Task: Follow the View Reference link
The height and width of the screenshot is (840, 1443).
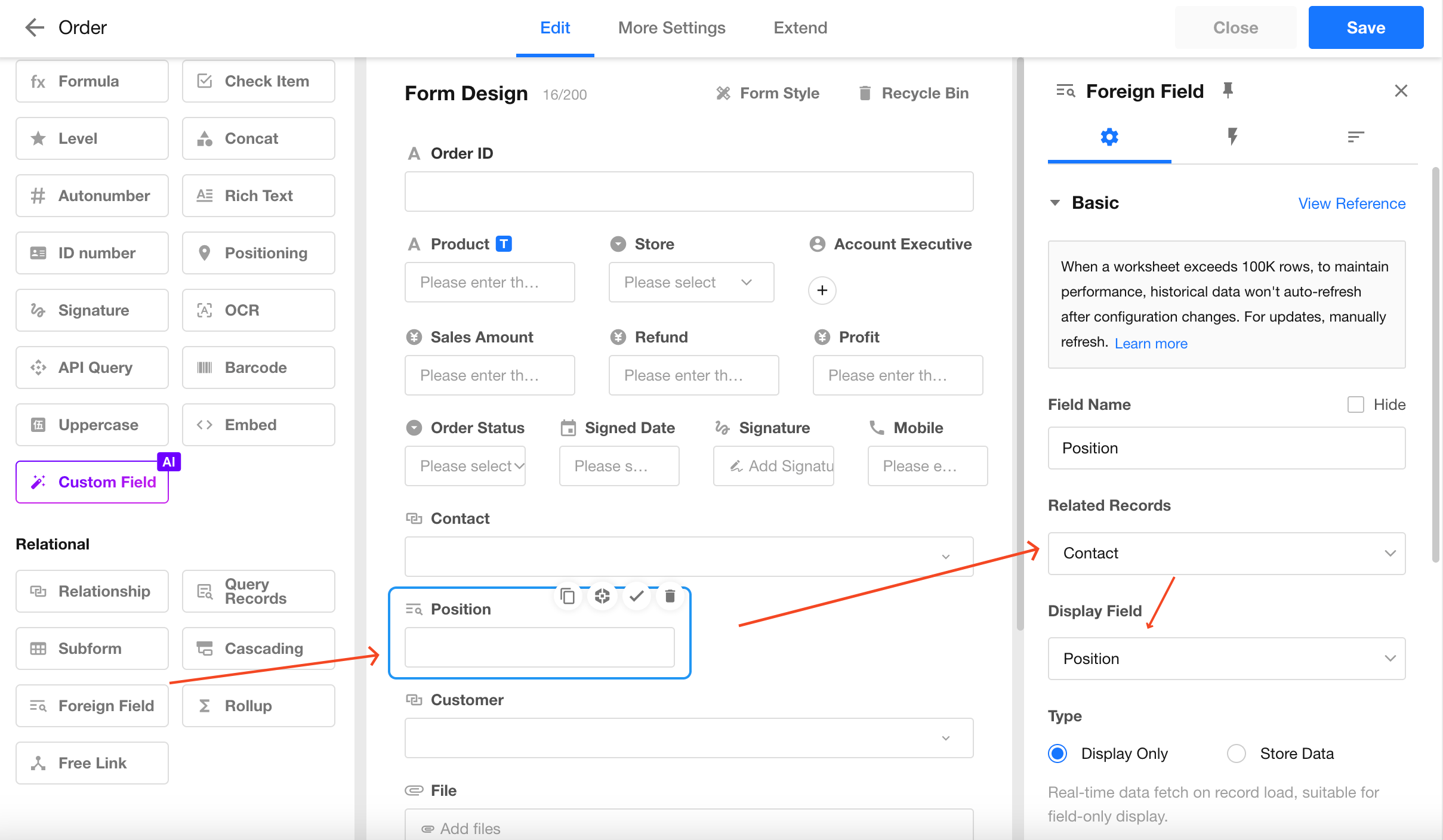Action: [1352, 203]
